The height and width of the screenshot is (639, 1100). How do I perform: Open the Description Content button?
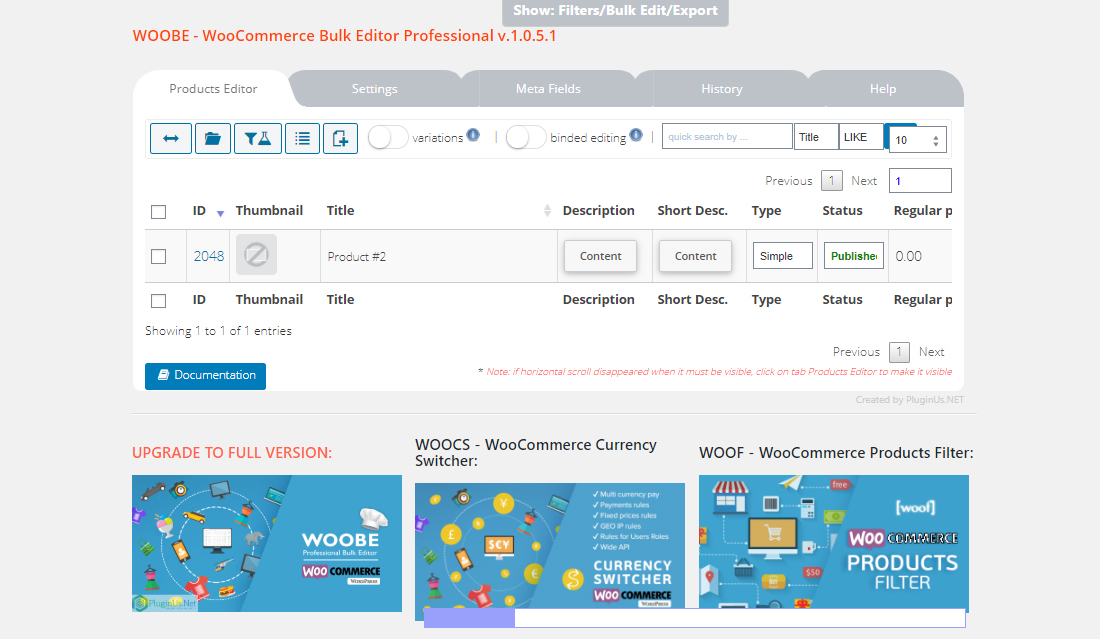tap(601, 256)
